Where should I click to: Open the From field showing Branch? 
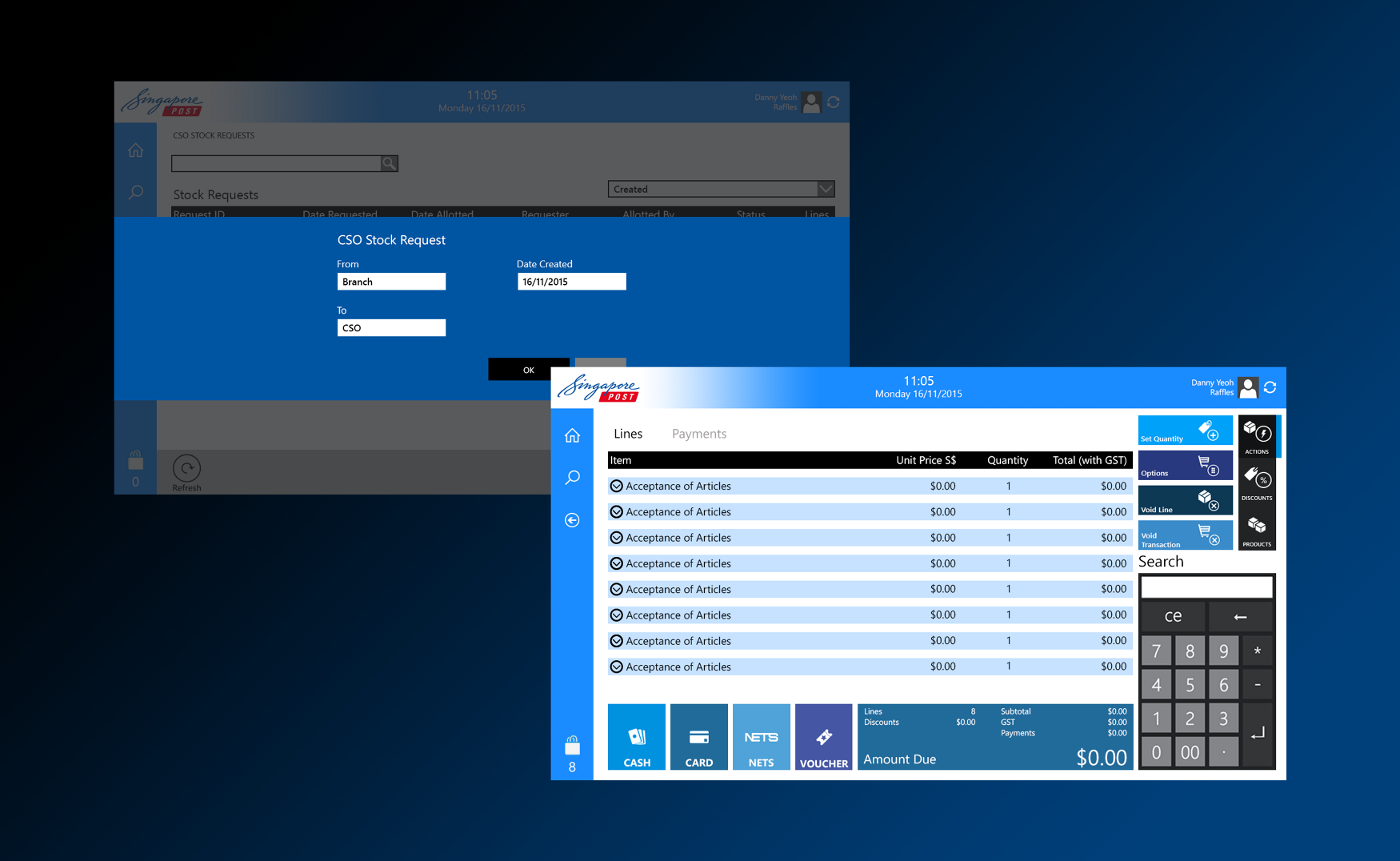[x=391, y=281]
